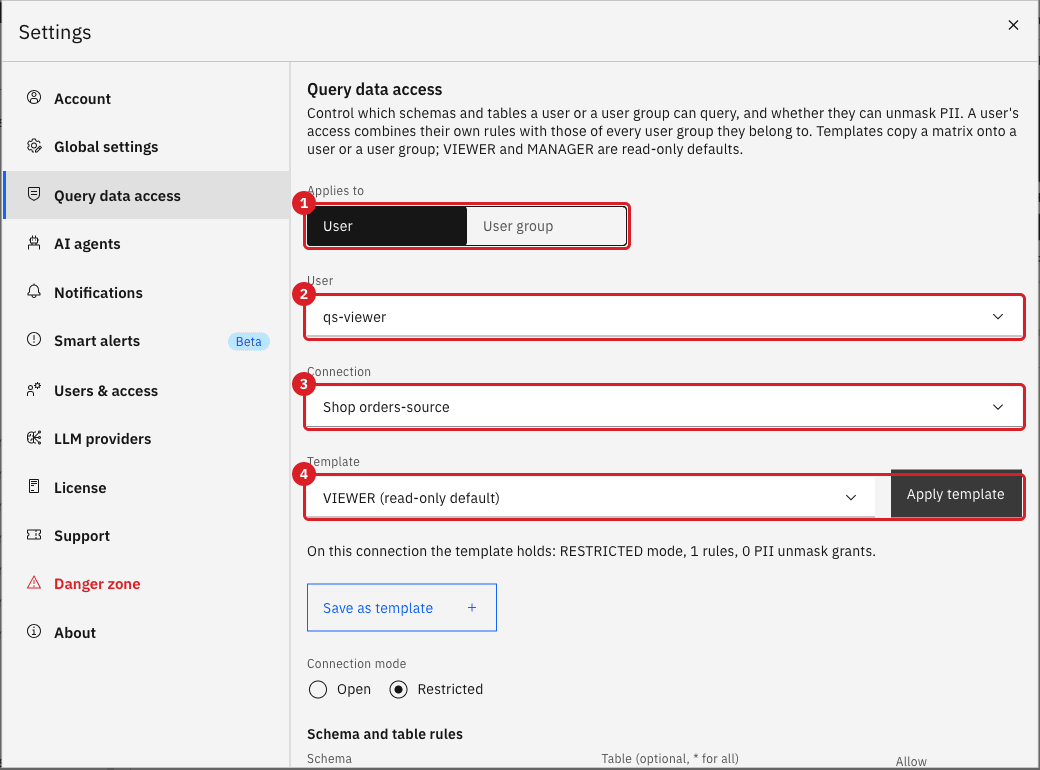The width and height of the screenshot is (1040, 770).
Task: Click the Settings dialog title
Action: click(55, 32)
